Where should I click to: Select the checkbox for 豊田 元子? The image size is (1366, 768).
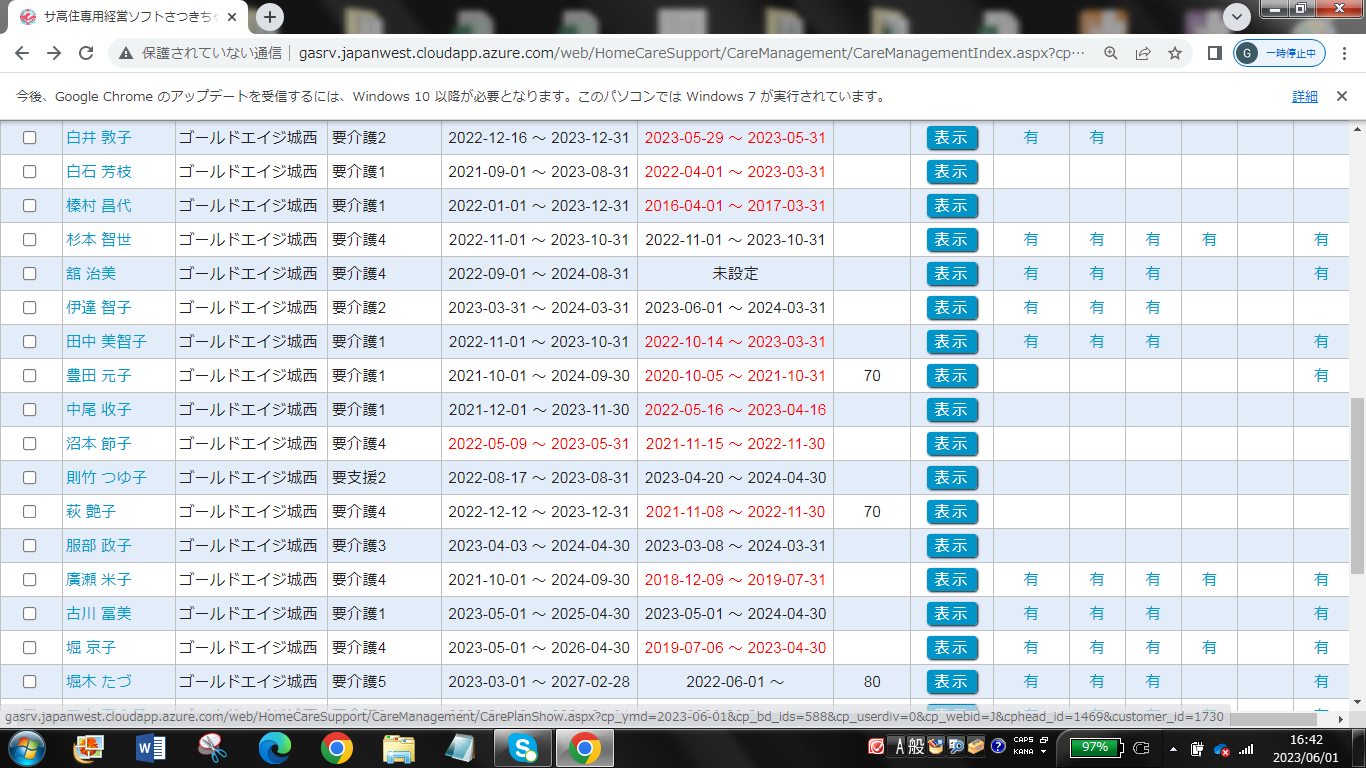(30, 376)
